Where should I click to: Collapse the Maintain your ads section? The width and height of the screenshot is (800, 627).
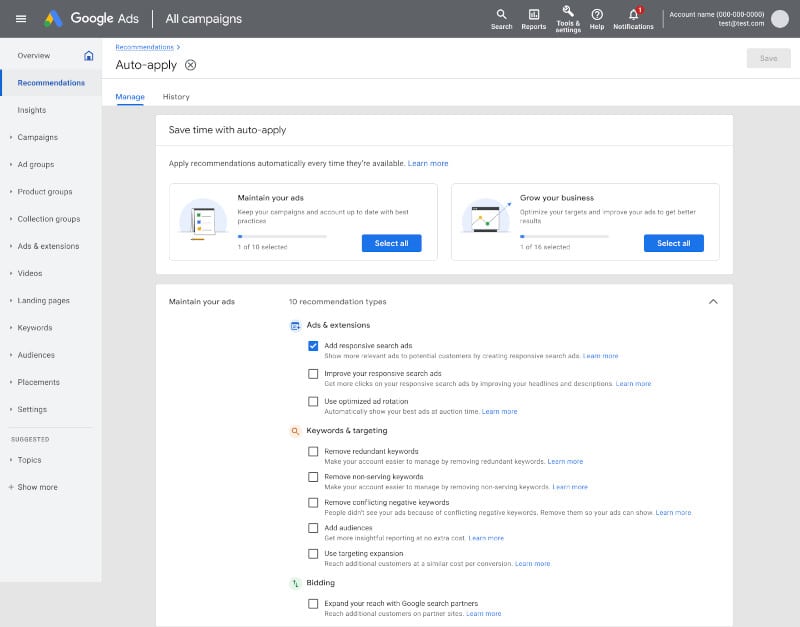click(713, 301)
